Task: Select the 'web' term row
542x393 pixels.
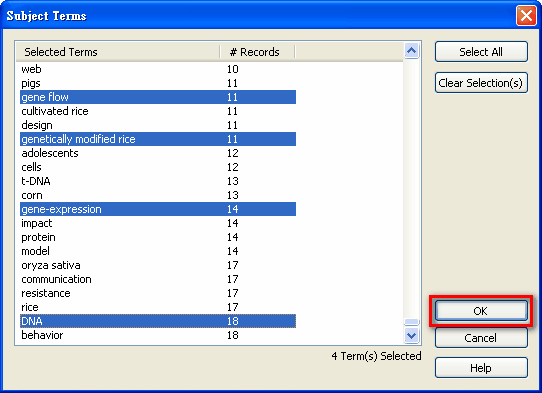Action: point(158,69)
